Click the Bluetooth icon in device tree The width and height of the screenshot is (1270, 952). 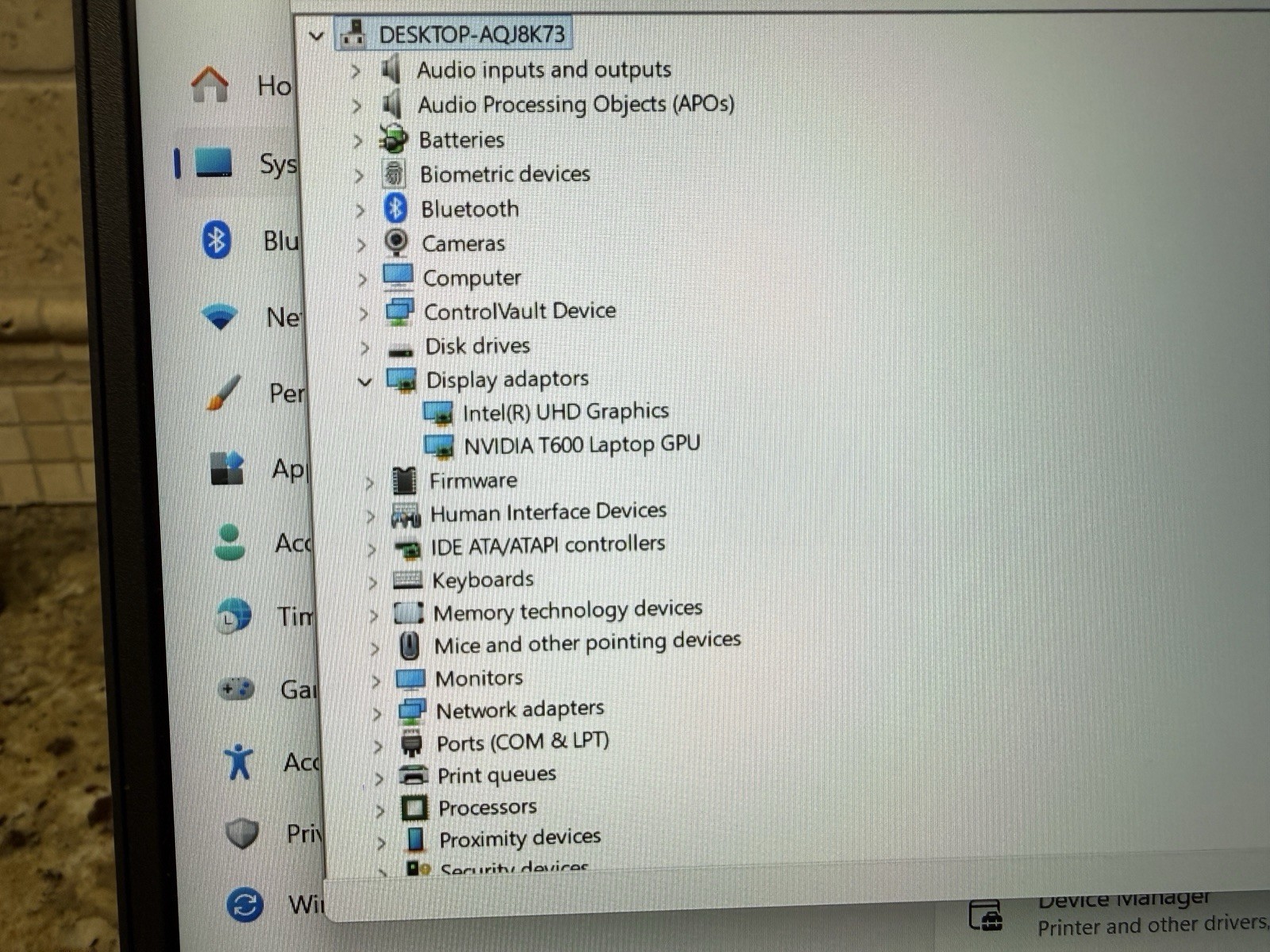[x=395, y=209]
